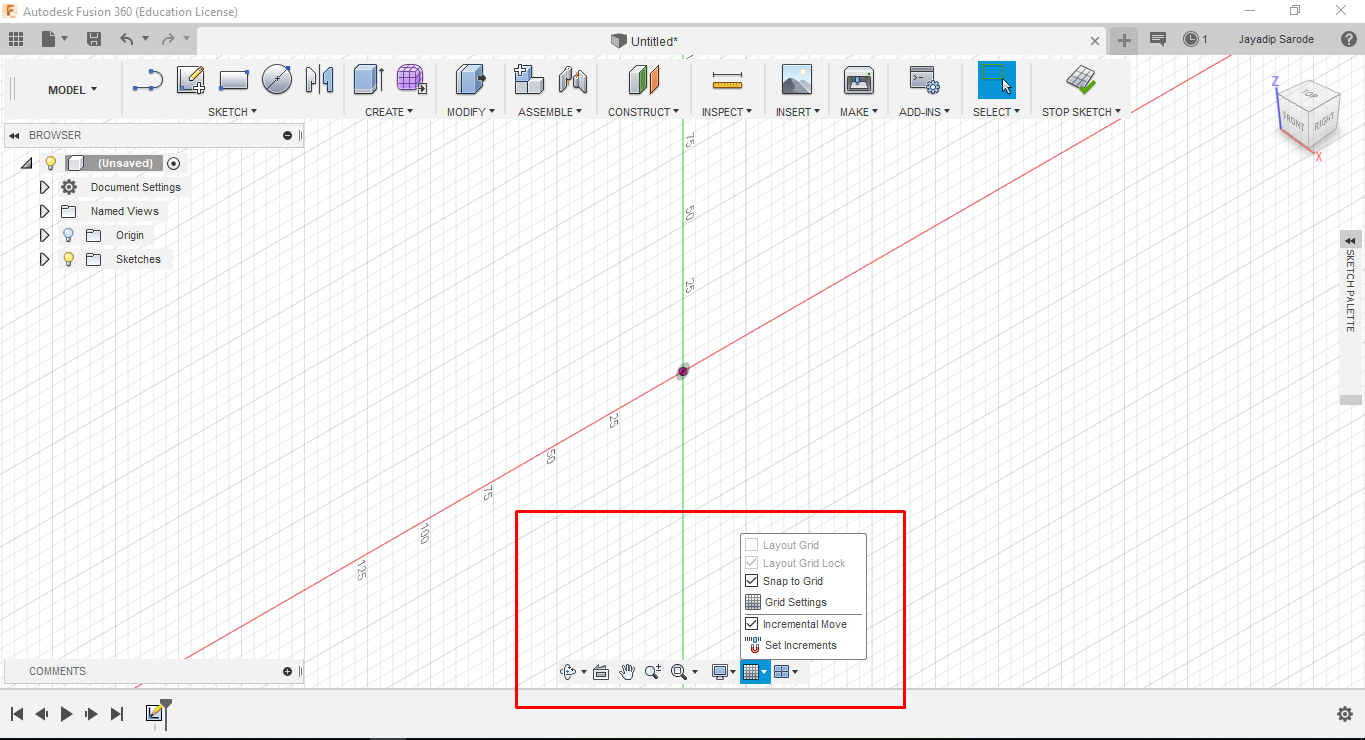Screen dimensions: 1365x740
Task: Open the Orbit type dropdown arrow
Action: (583, 672)
